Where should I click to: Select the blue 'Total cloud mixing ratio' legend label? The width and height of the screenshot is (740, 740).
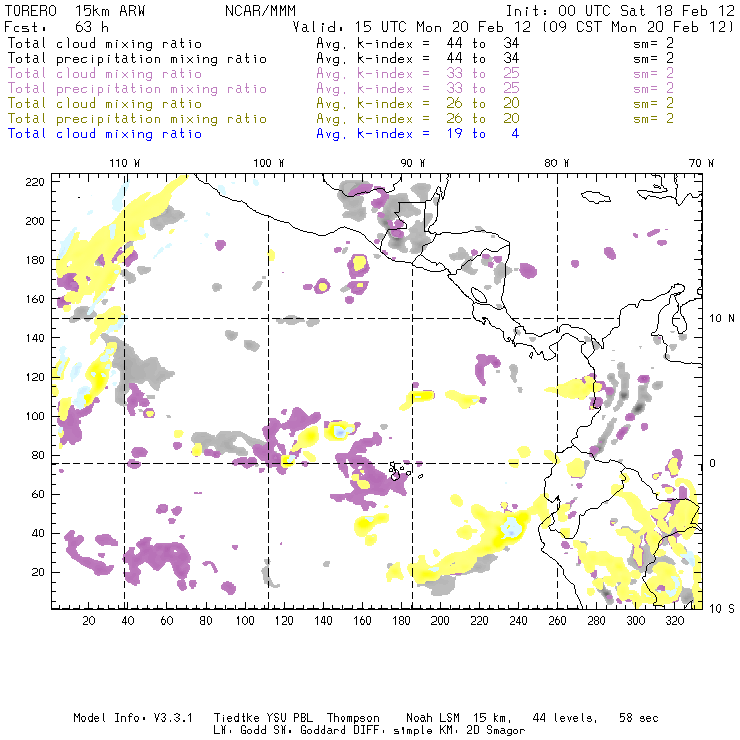105,134
